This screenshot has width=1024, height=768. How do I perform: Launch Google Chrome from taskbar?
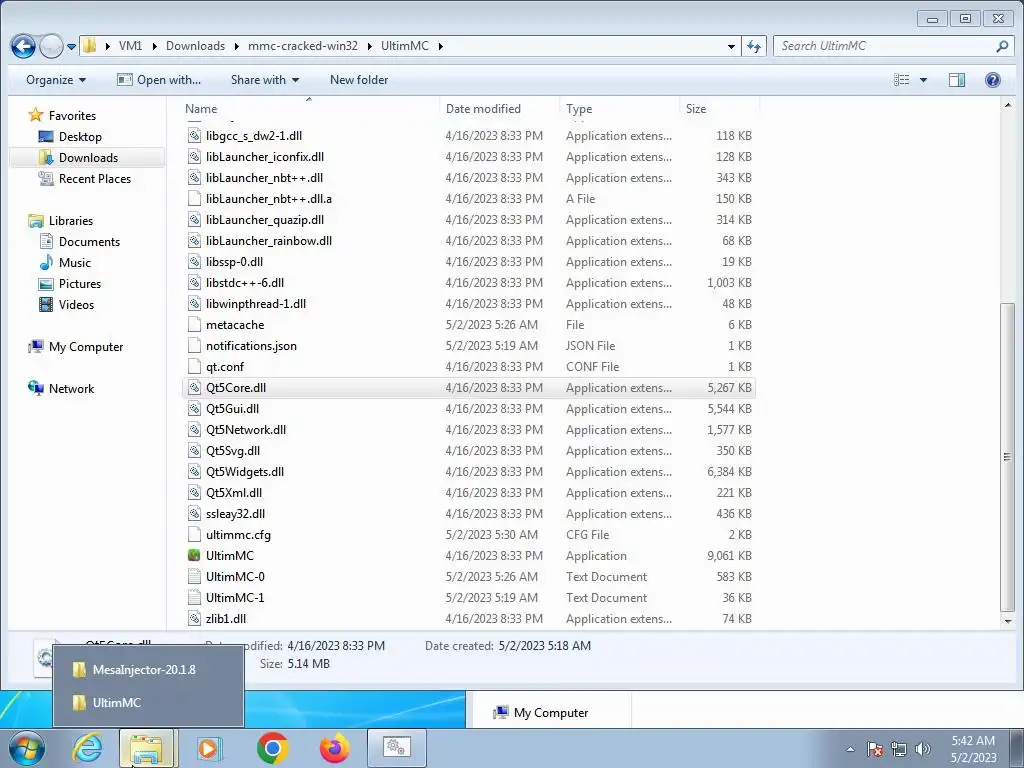pos(272,748)
